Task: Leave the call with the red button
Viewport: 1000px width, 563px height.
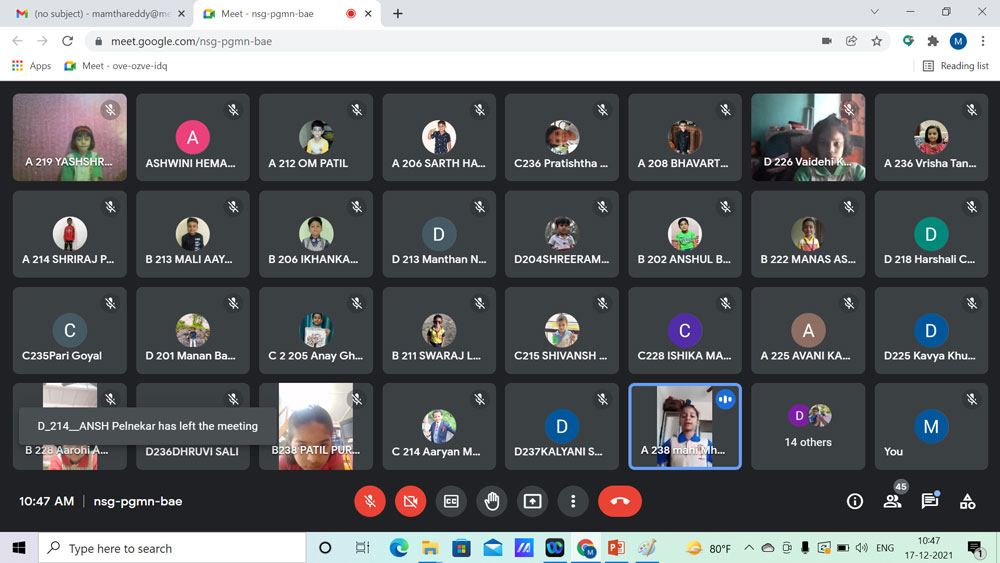Action: coord(619,501)
